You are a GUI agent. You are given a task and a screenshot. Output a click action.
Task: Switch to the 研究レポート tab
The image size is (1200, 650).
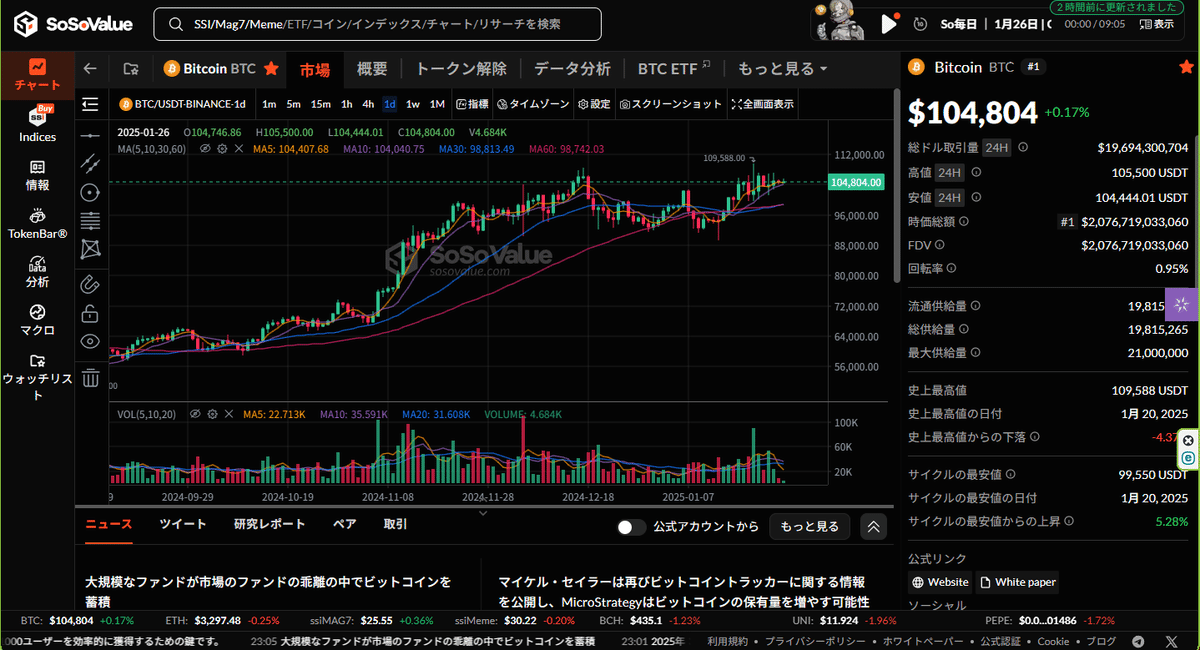(x=269, y=524)
